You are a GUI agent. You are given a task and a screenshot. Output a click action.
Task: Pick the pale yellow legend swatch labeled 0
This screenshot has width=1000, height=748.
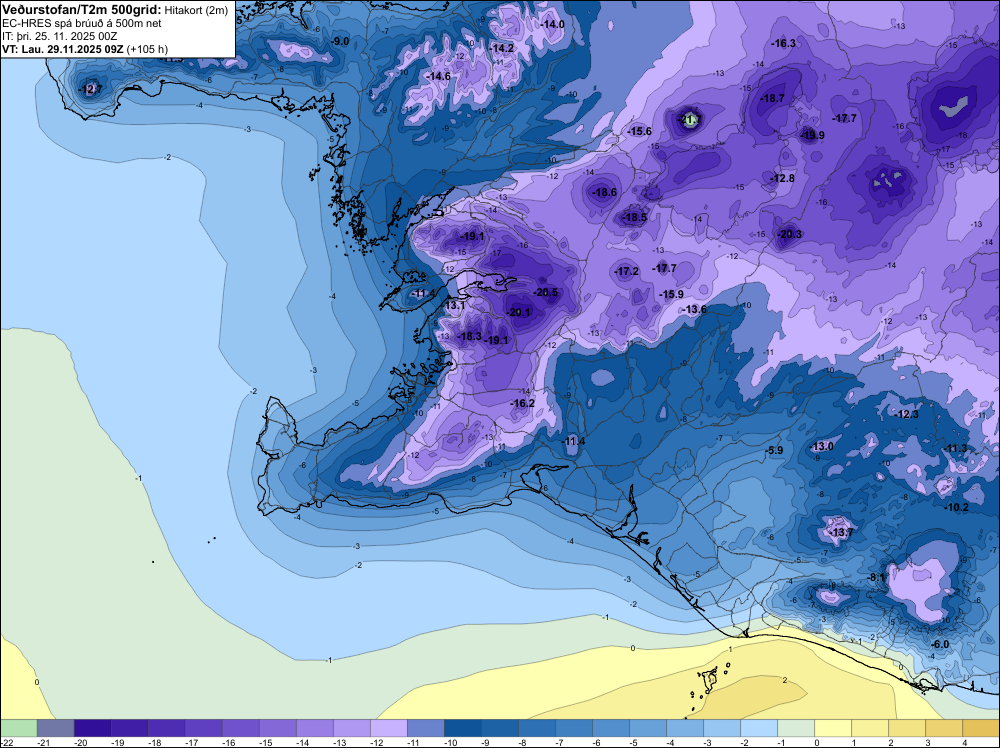(833, 728)
